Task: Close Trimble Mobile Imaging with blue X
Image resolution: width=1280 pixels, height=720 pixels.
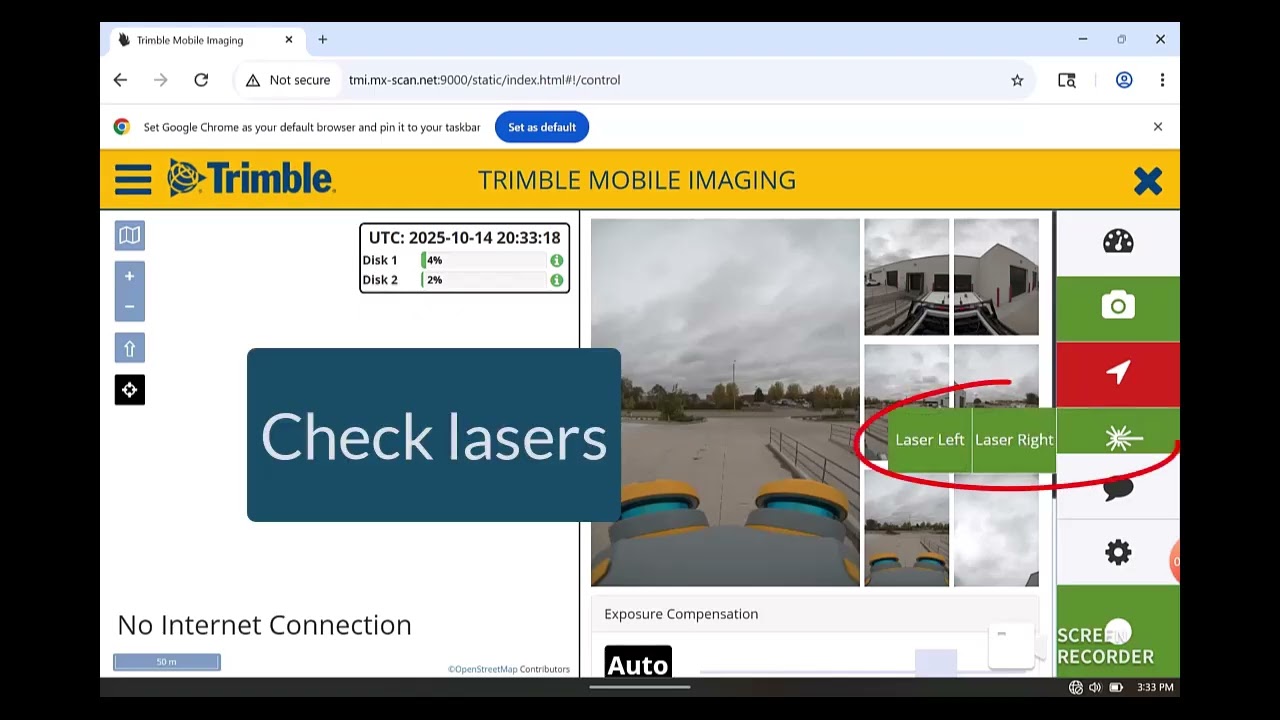Action: tap(1148, 181)
